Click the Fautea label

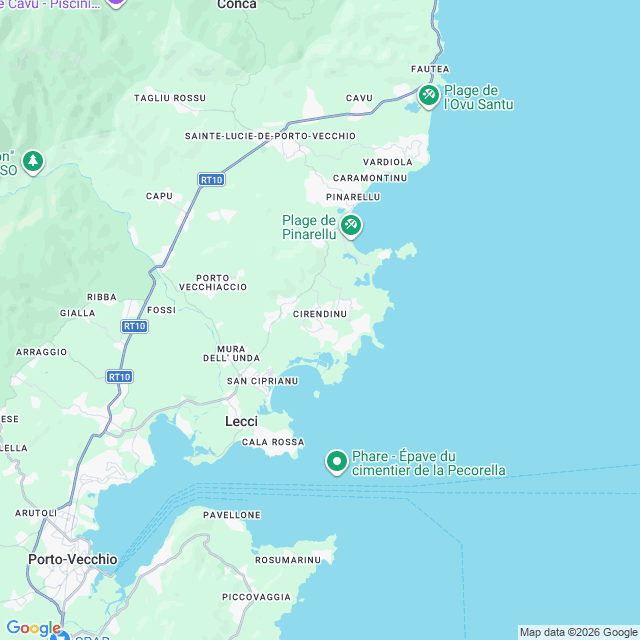[430, 69]
